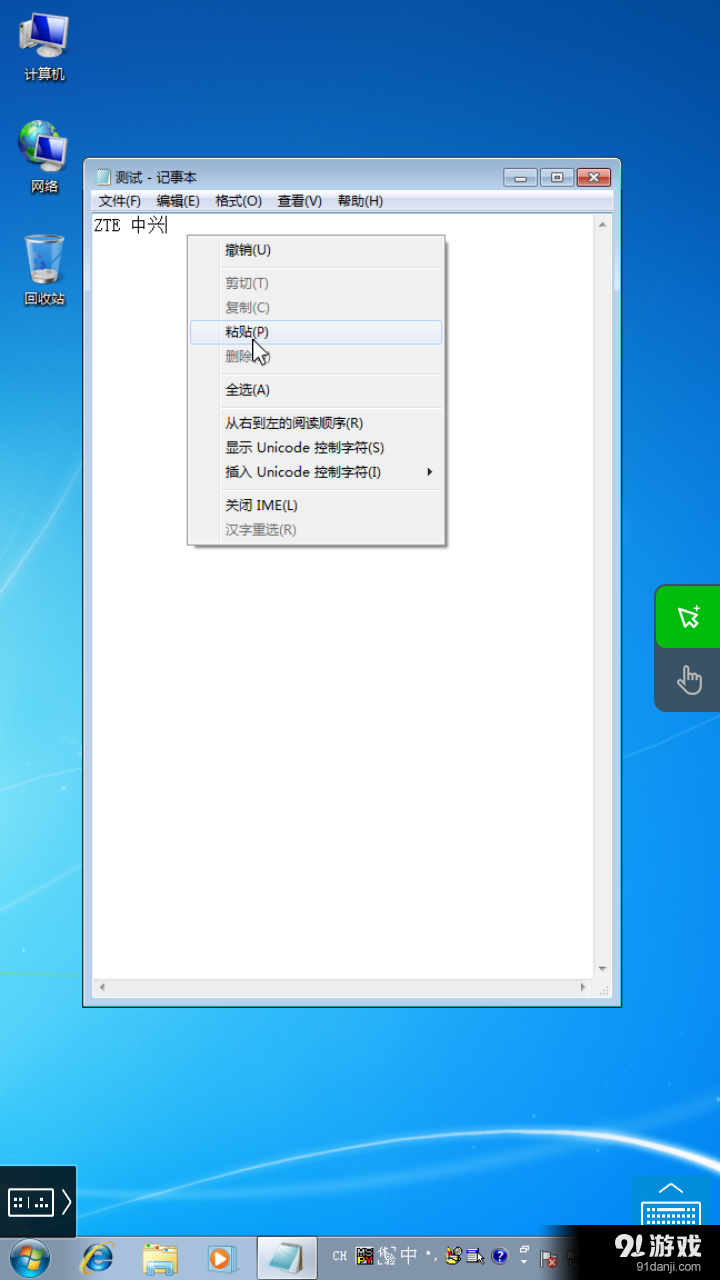Click the vertical scrollbar up arrow
This screenshot has width=720, height=1280.
[x=602, y=224]
